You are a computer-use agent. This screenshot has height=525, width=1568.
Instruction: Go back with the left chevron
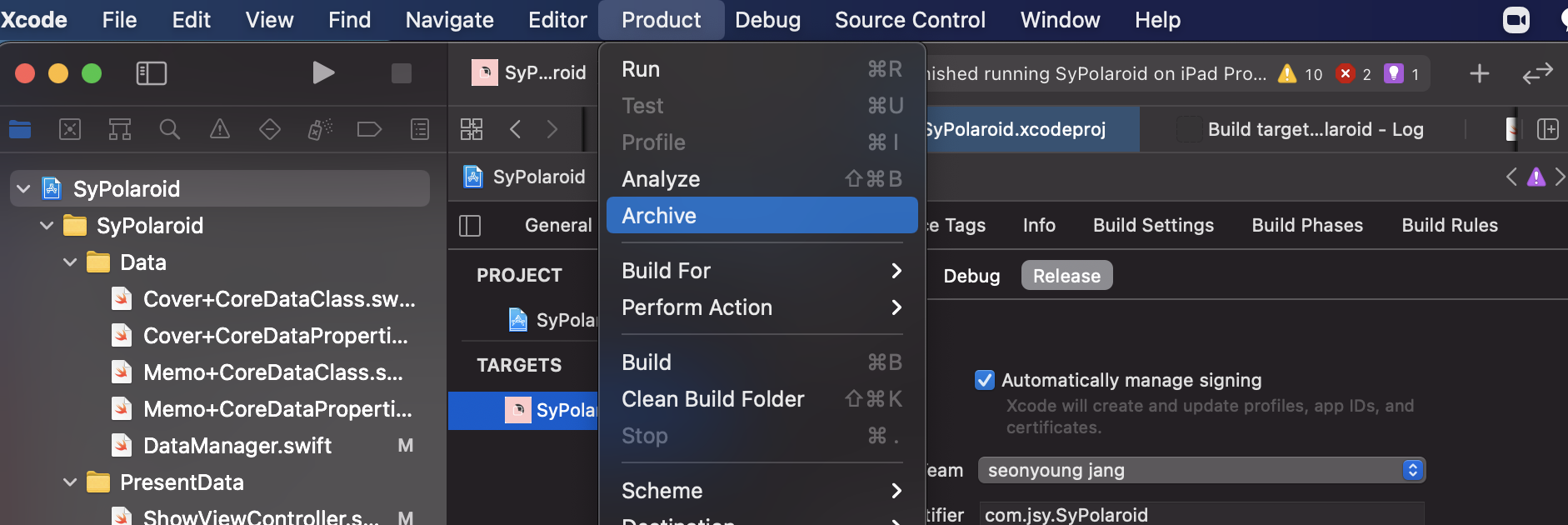[515, 129]
